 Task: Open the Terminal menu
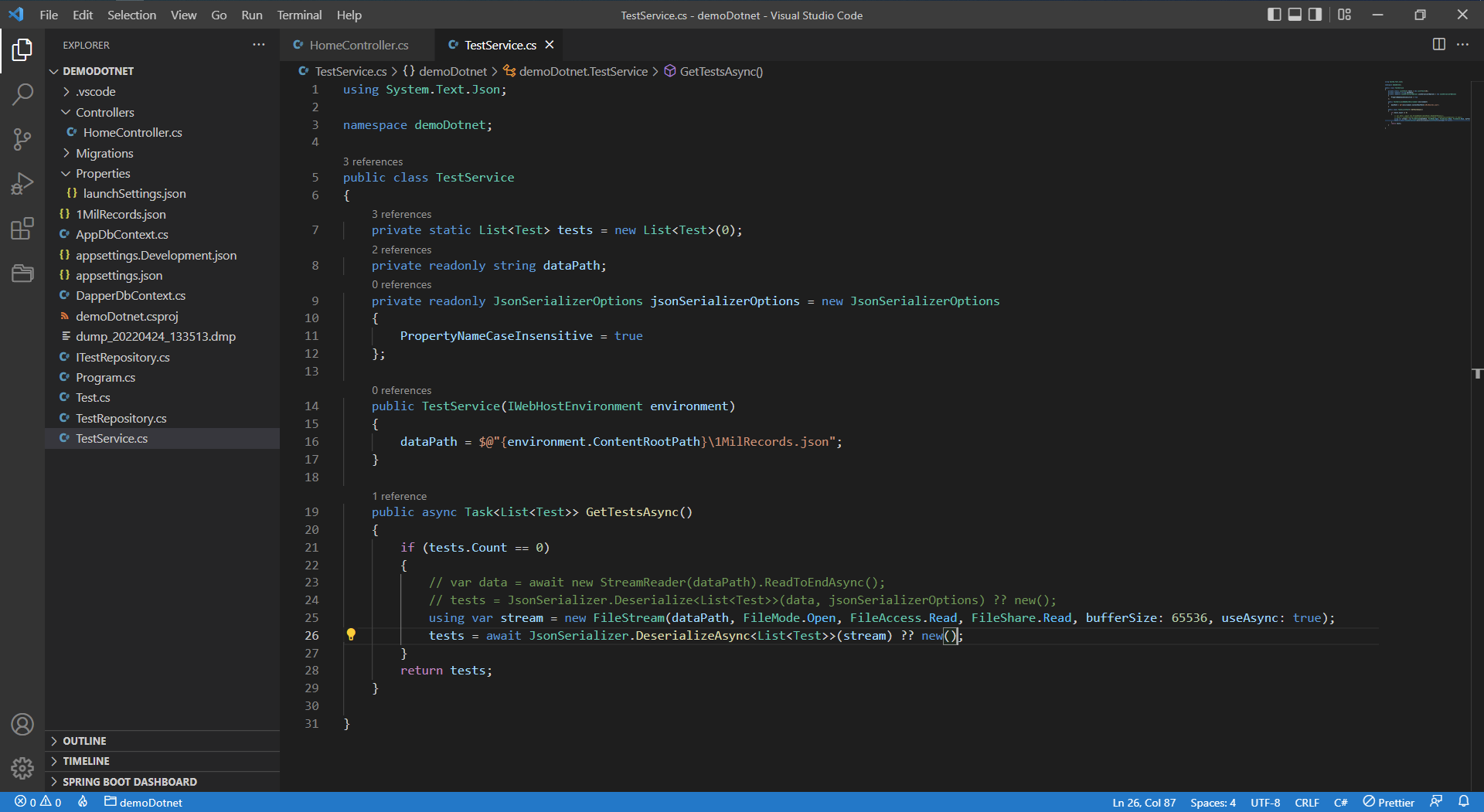pyautogui.click(x=298, y=15)
